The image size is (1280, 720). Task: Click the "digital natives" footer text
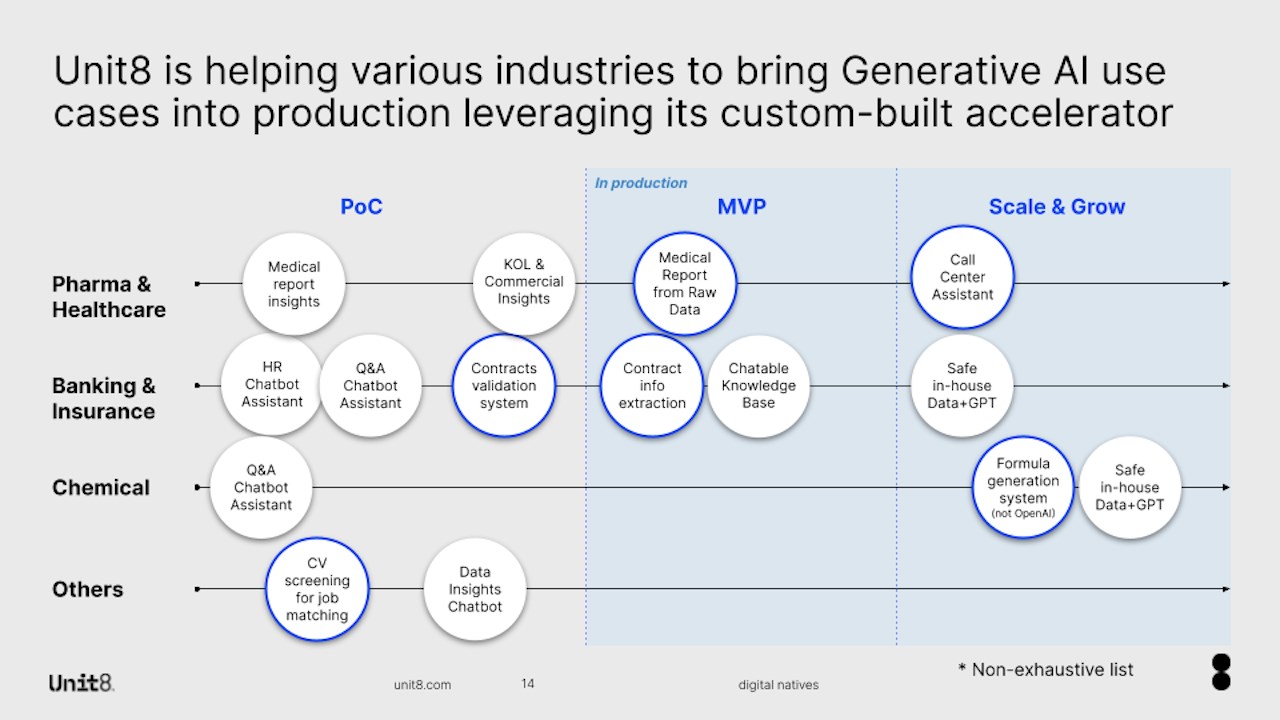point(778,685)
